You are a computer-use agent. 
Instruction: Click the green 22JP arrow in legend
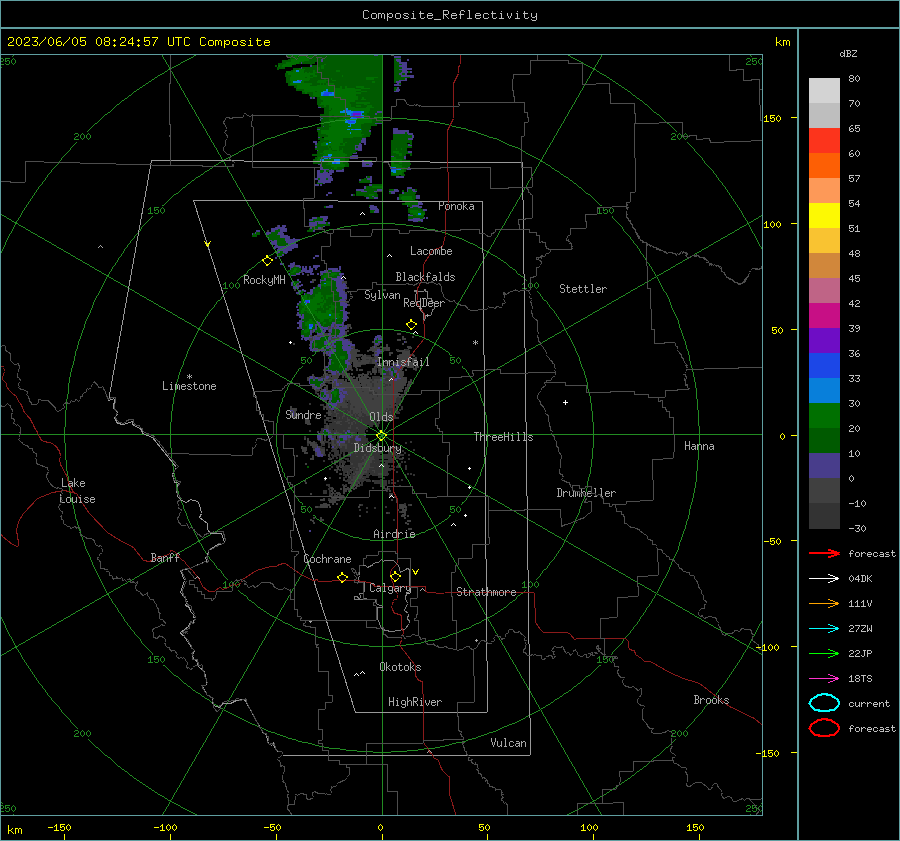tap(824, 653)
